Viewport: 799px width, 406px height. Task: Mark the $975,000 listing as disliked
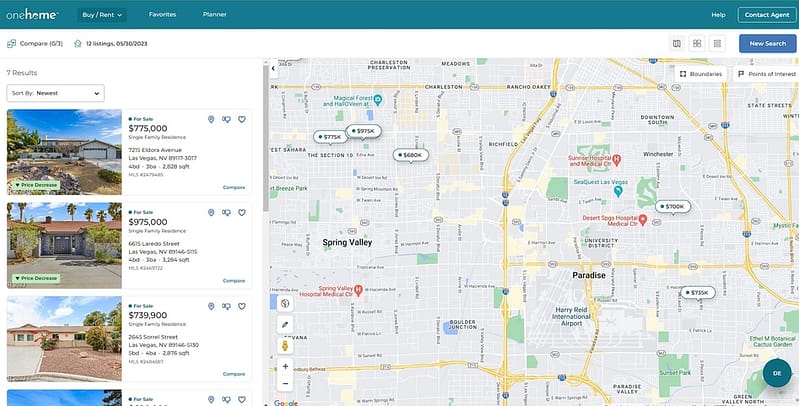tap(226, 212)
